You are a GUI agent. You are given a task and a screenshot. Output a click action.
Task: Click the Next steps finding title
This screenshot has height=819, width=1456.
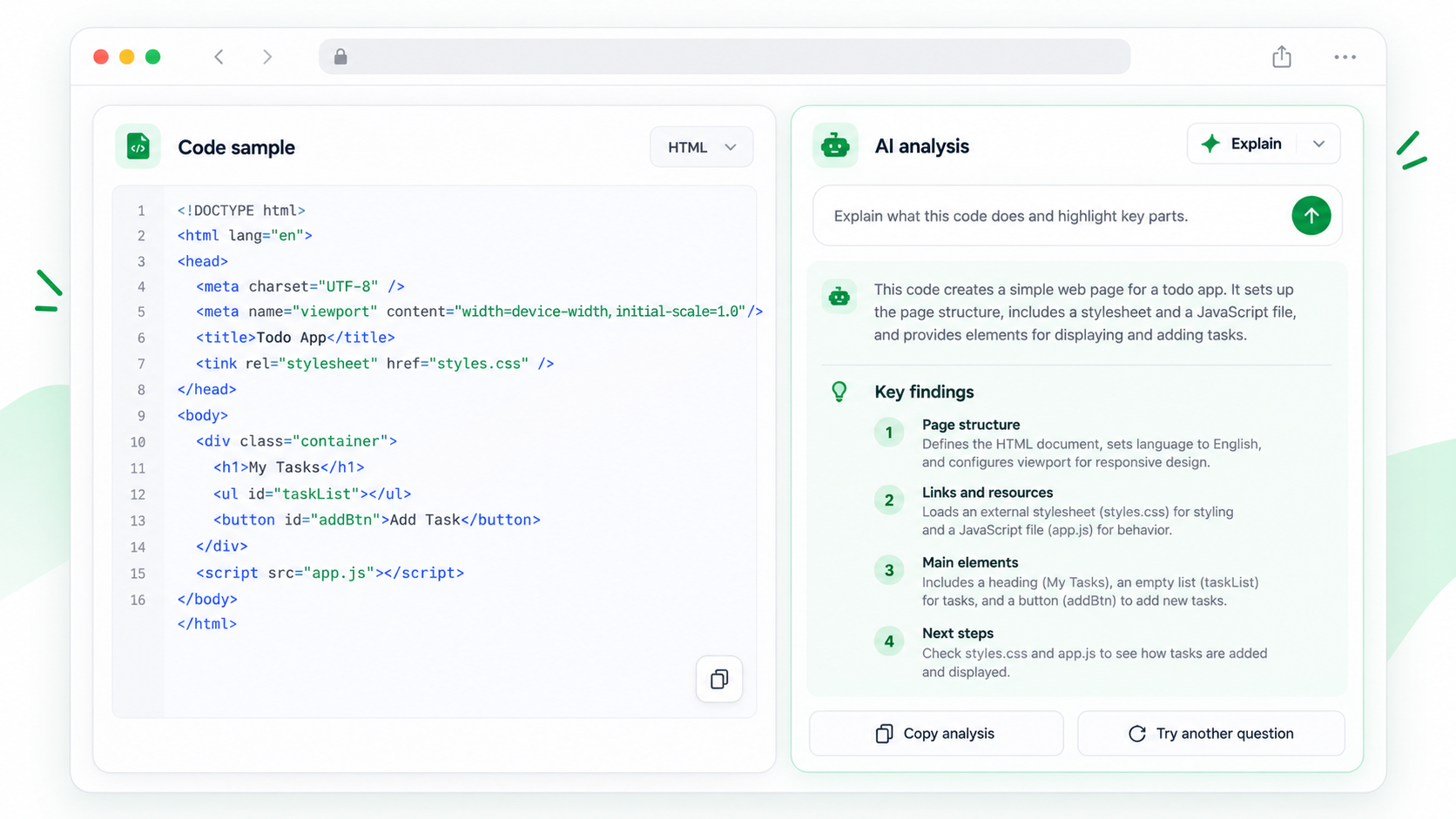(x=958, y=633)
